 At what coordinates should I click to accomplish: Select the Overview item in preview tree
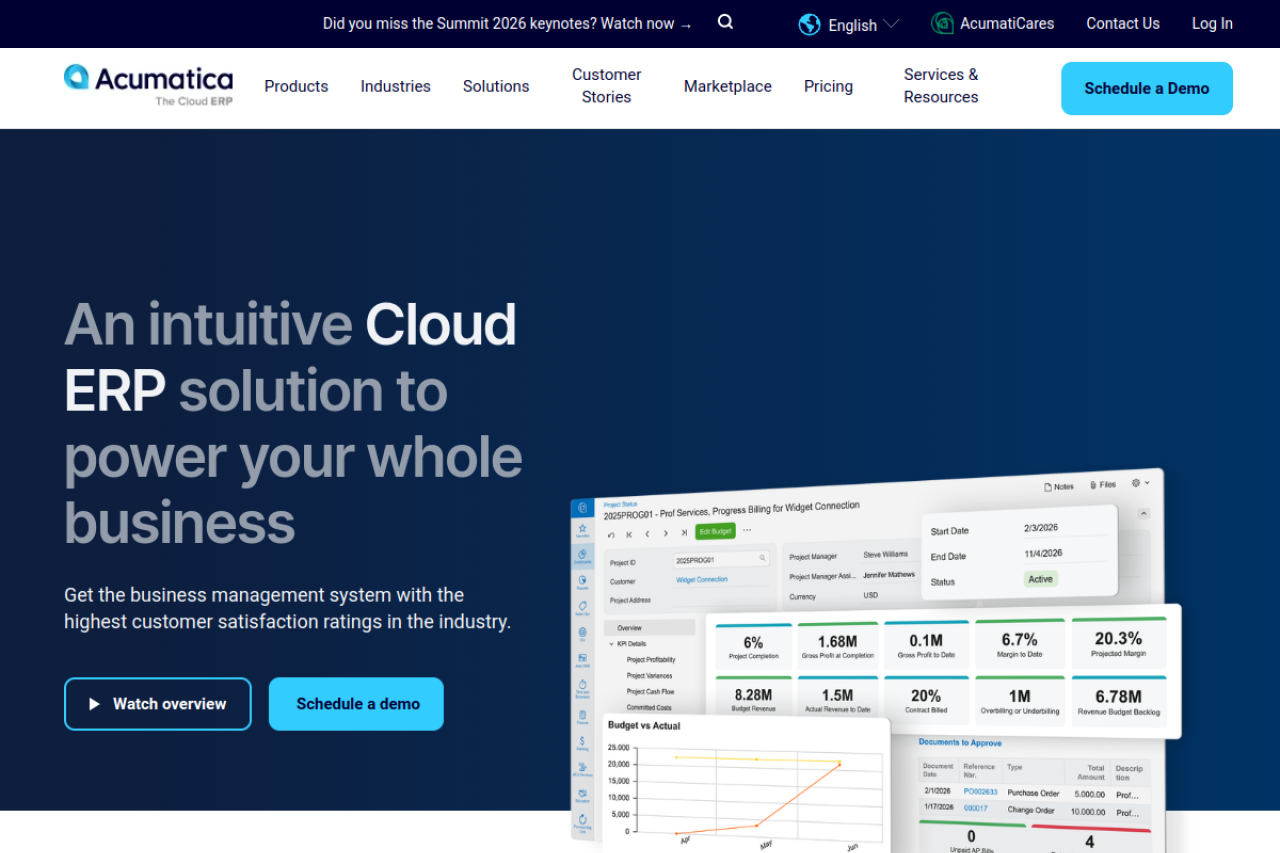(x=650, y=628)
